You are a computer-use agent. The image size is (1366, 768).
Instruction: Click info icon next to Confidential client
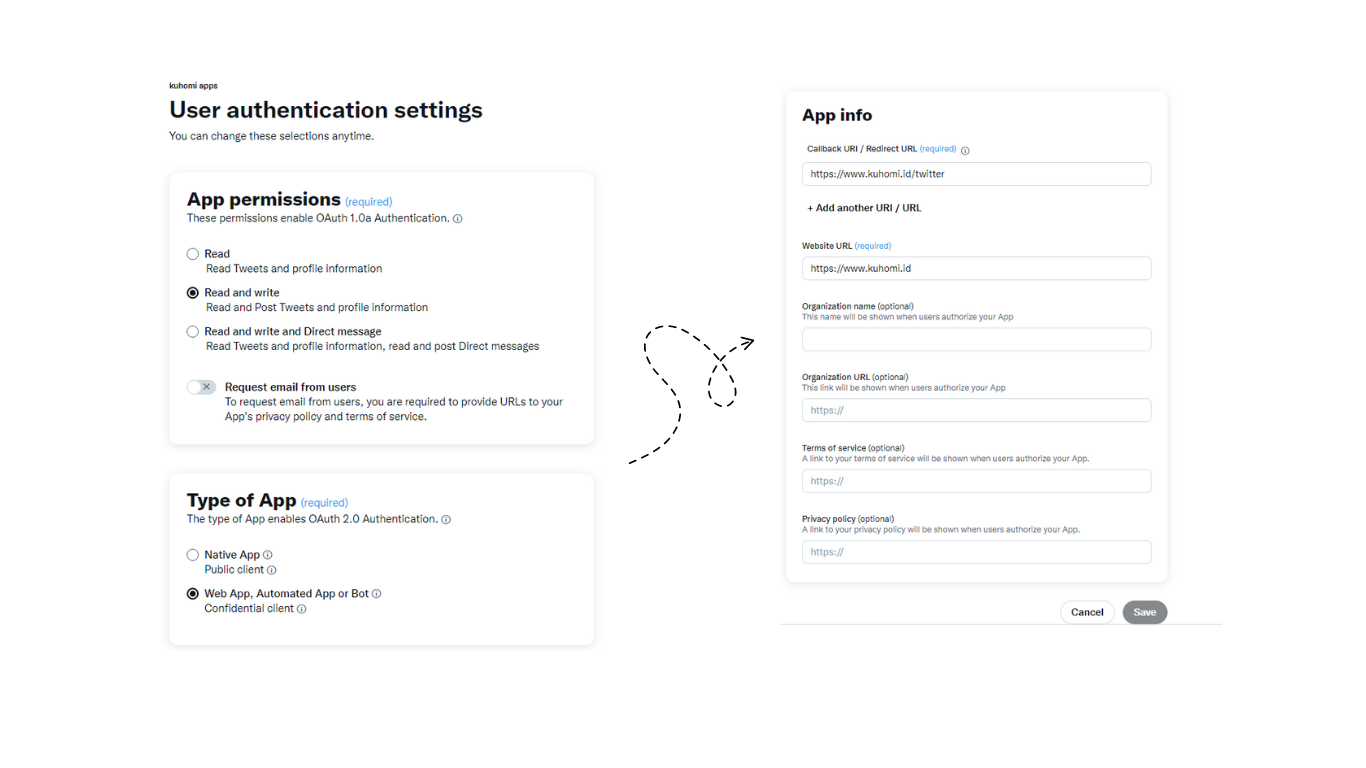pos(302,609)
